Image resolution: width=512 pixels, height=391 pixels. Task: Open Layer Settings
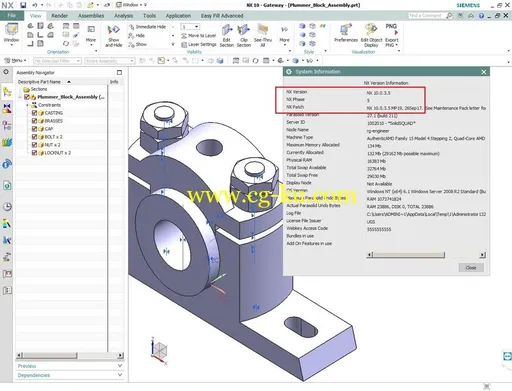pyautogui.click(x=199, y=44)
